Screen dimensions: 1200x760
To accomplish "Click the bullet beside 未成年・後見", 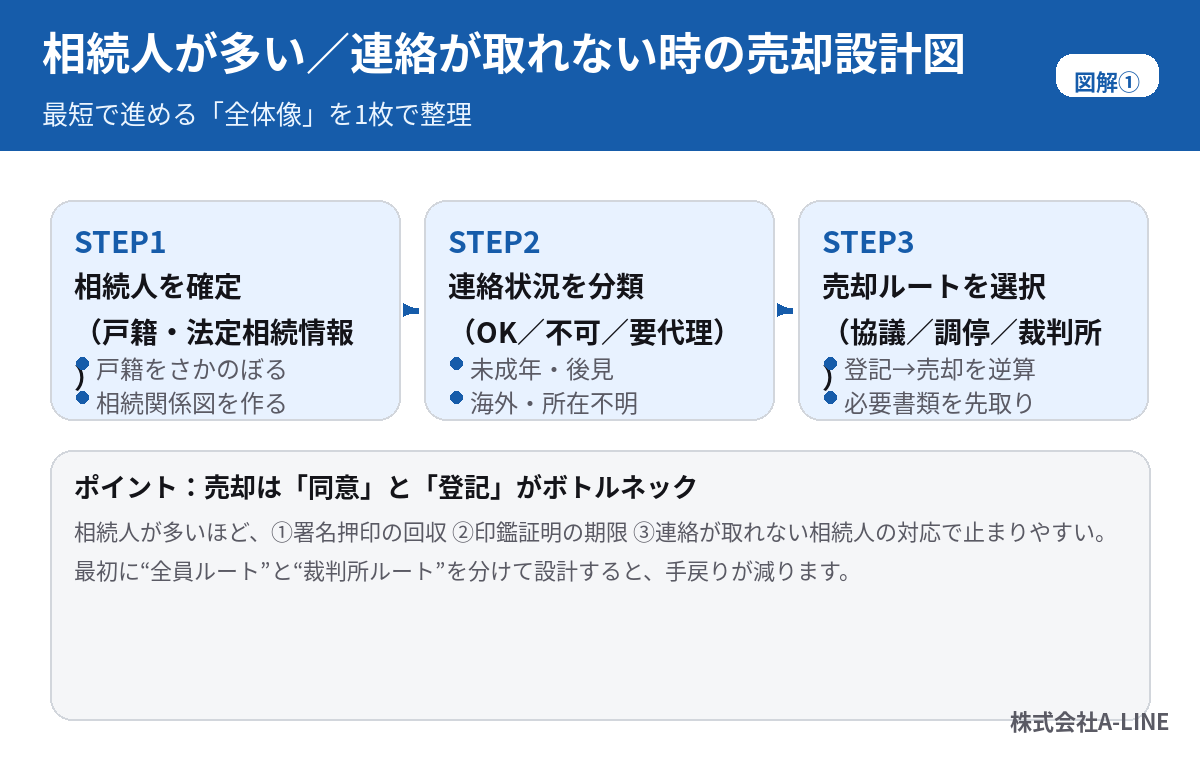I will click(x=457, y=364).
